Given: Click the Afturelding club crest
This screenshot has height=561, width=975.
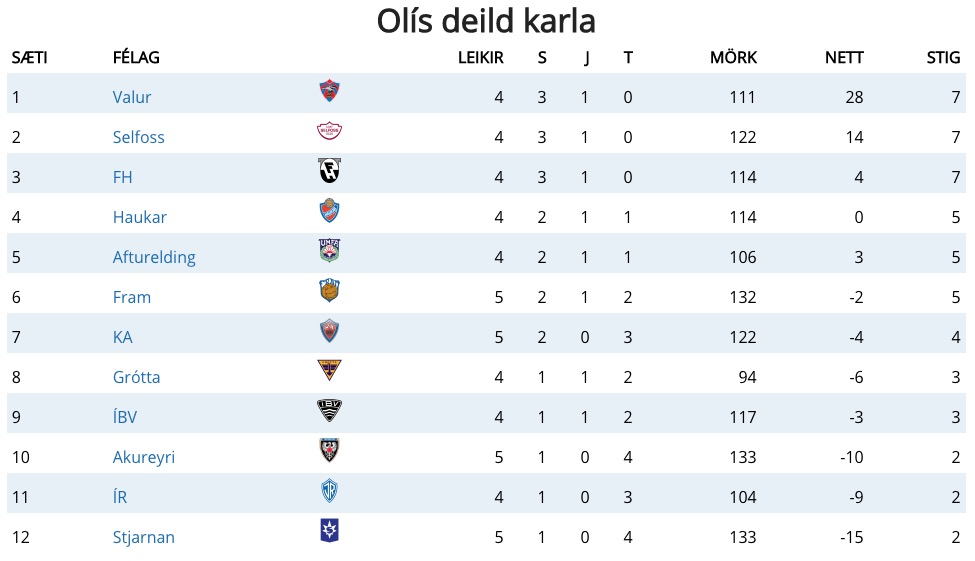Looking at the screenshot, I should 329,251.
